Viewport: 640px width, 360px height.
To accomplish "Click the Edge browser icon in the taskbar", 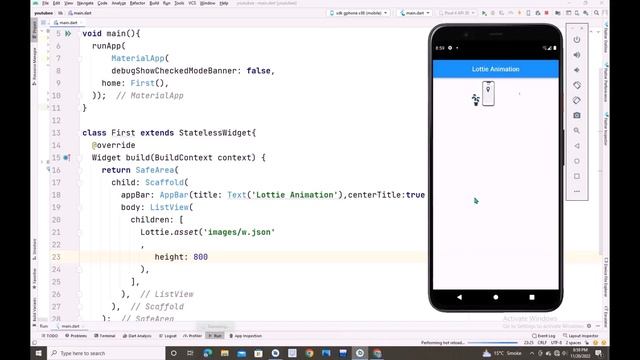I will (x=207, y=353).
